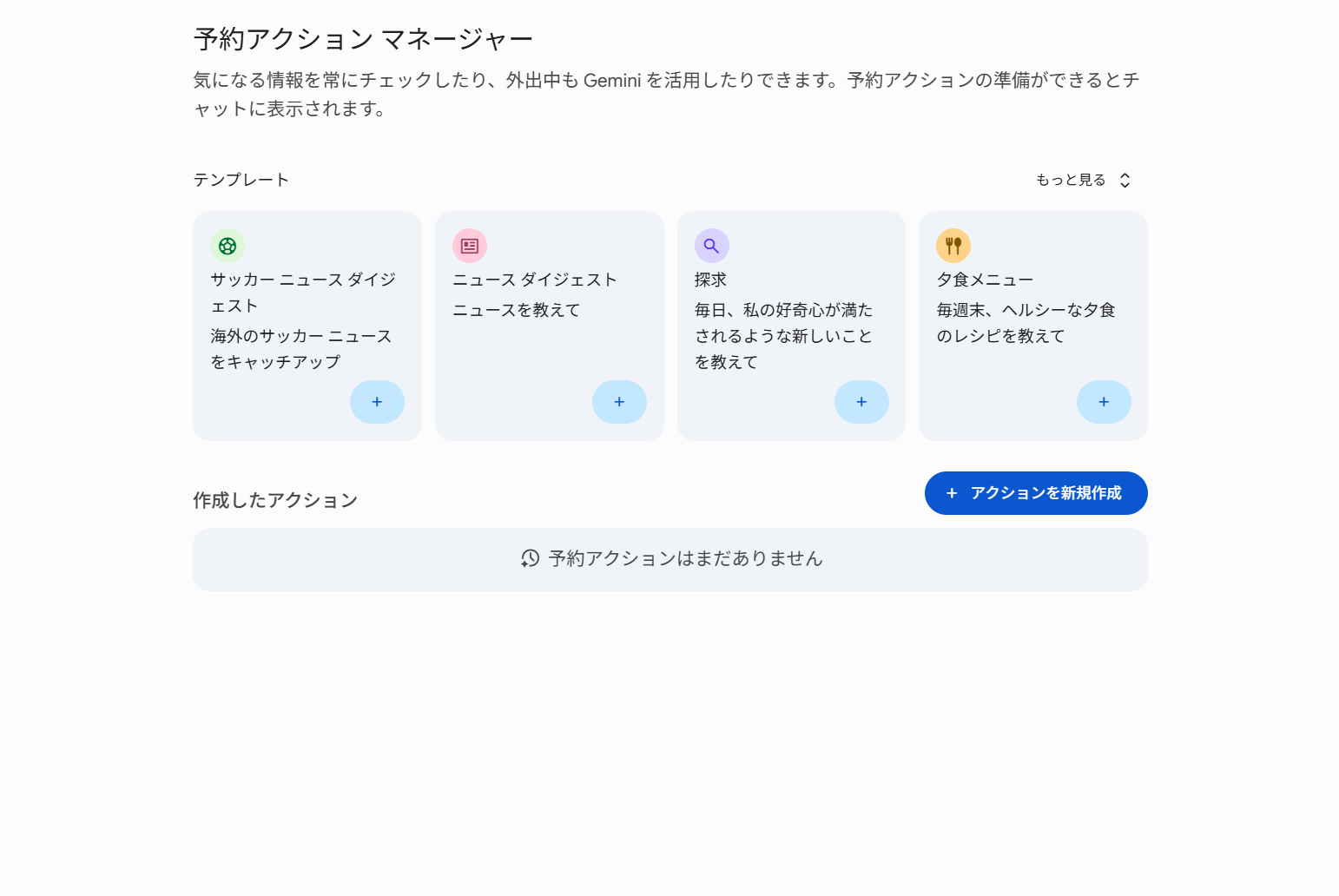This screenshot has width=1339, height=896.
Task: Click 毎日、私の好奇心が満たされる description text
Action: [x=783, y=336]
